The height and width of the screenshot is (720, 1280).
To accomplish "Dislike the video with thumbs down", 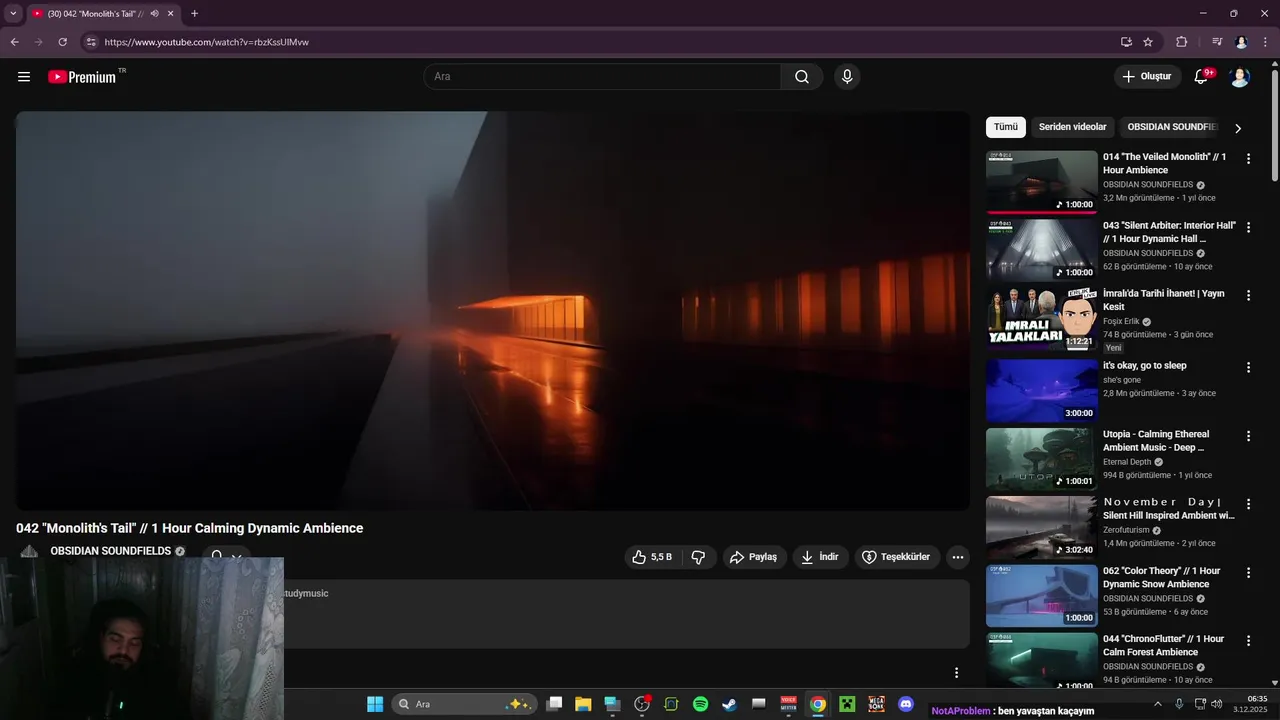I will point(699,557).
